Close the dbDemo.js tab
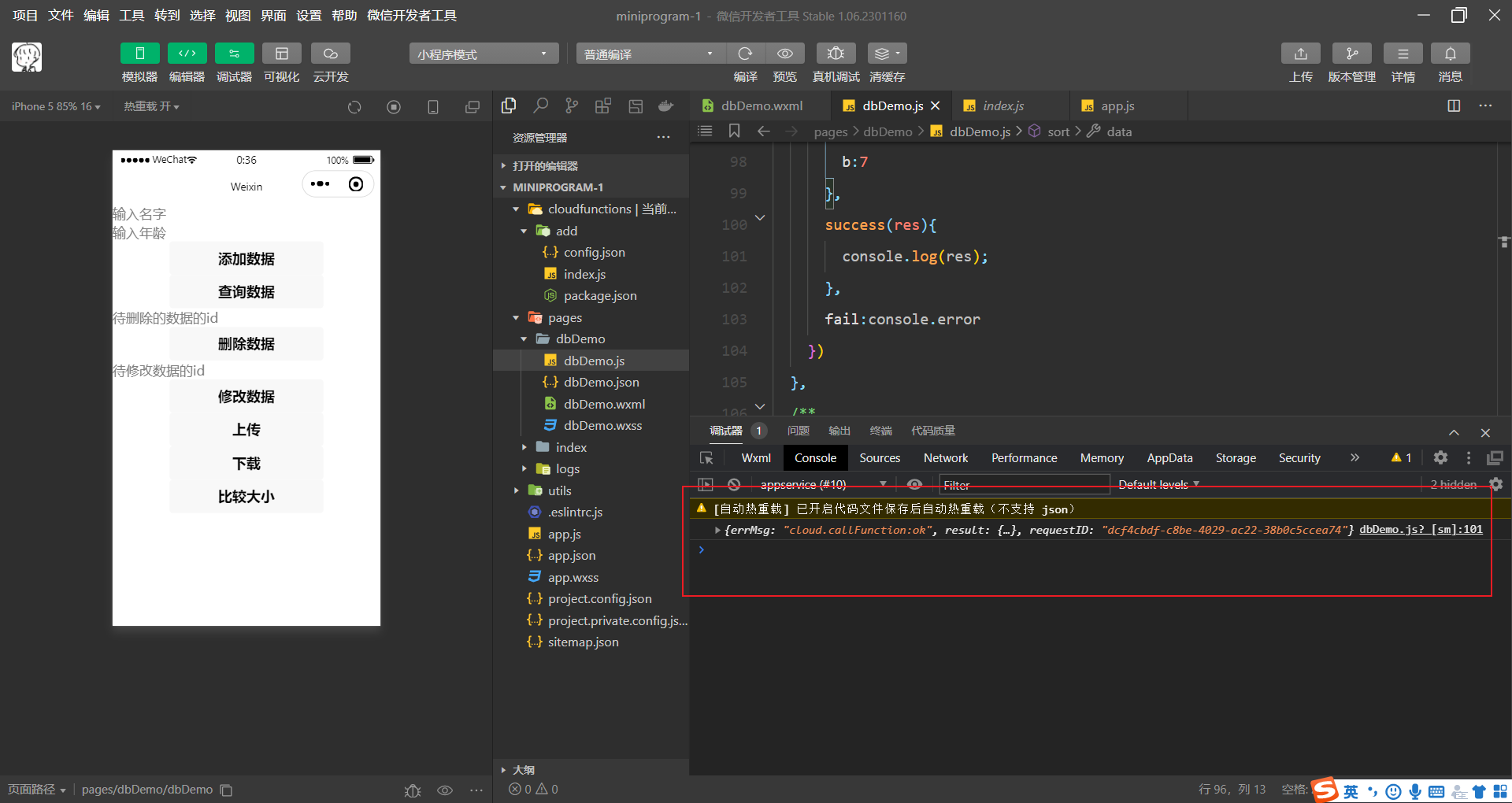The width and height of the screenshot is (1512, 803). coord(936,105)
